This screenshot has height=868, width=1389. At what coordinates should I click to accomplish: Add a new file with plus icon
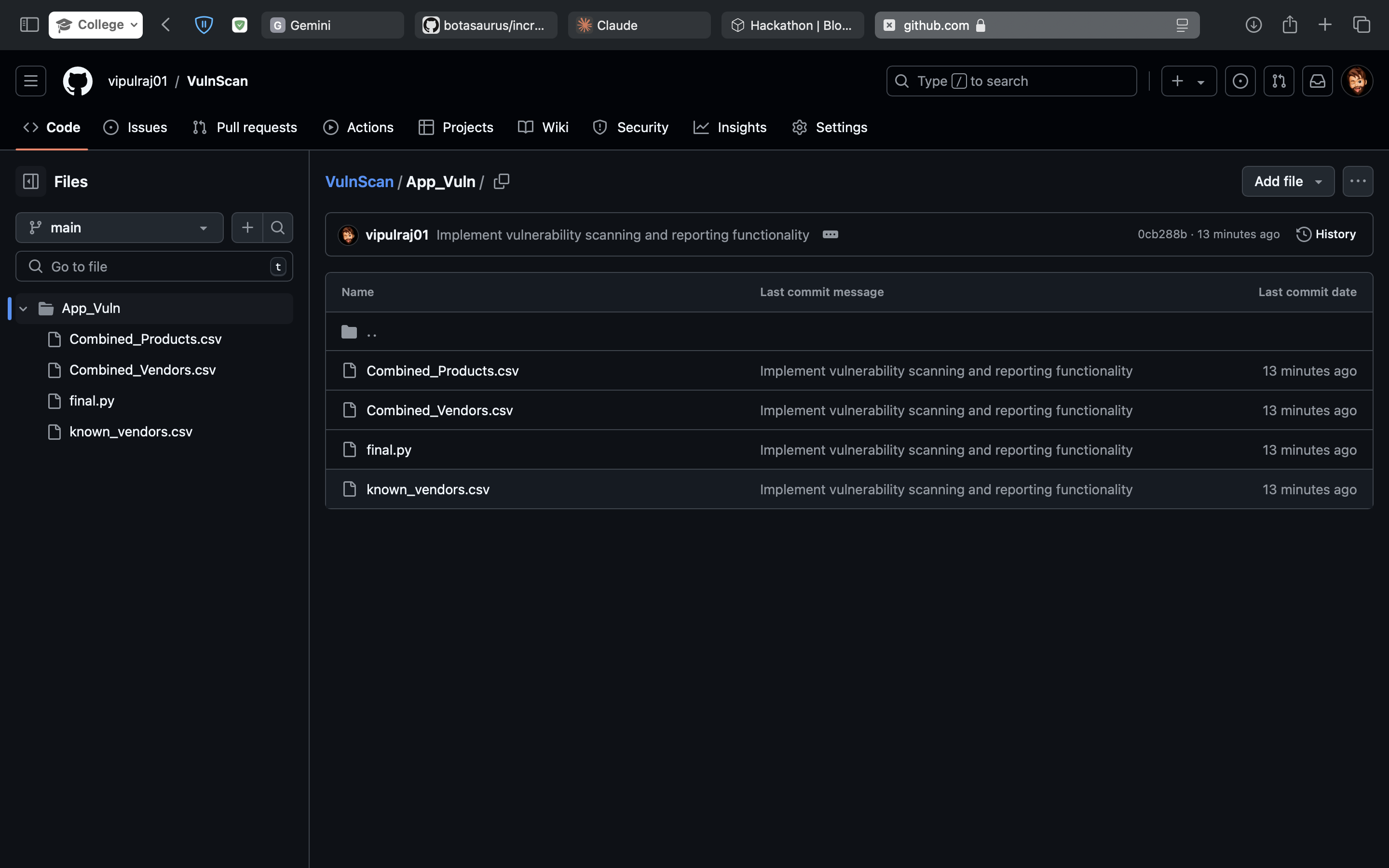coord(247,228)
